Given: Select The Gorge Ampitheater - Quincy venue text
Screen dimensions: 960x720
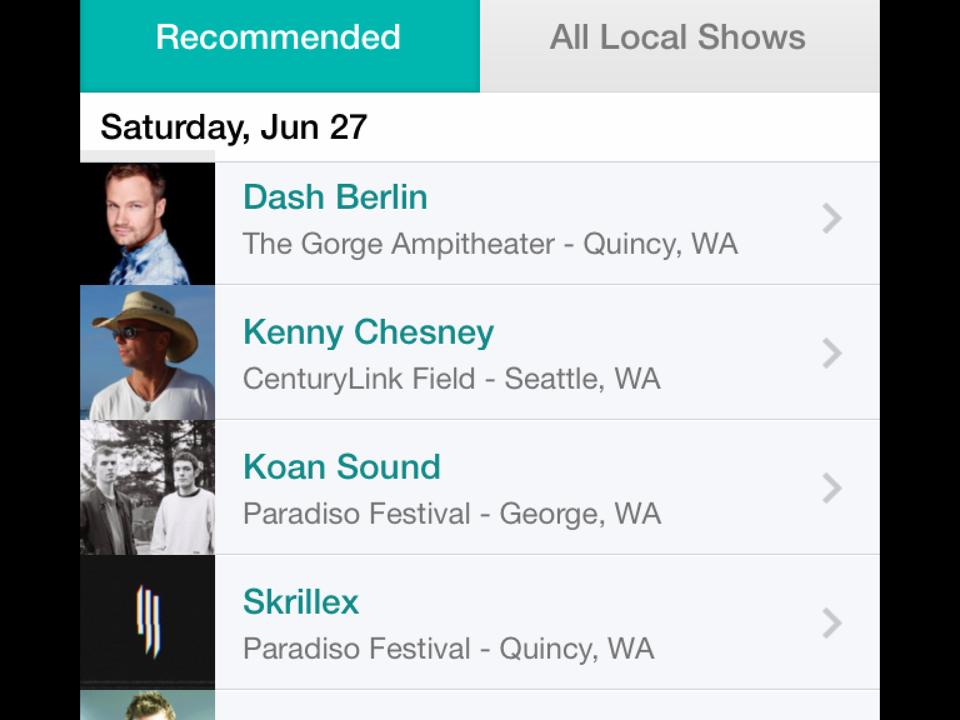Looking at the screenshot, I should [490, 244].
